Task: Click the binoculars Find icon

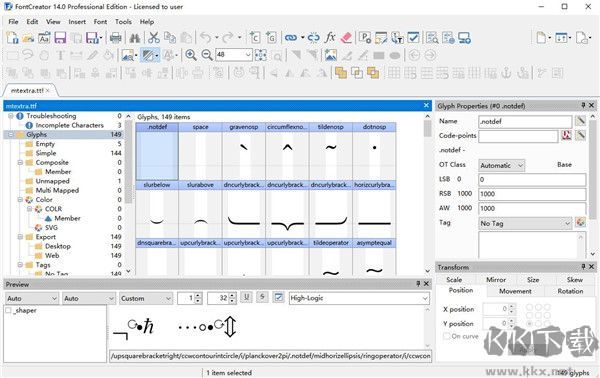Action: click(x=134, y=38)
